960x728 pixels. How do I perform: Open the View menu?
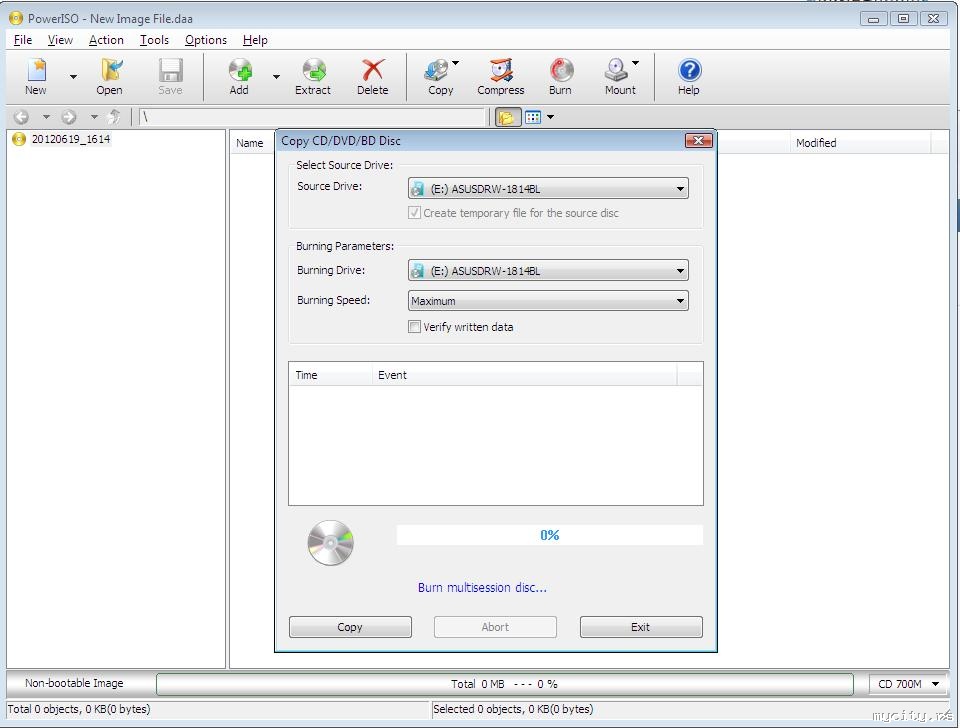(x=60, y=40)
